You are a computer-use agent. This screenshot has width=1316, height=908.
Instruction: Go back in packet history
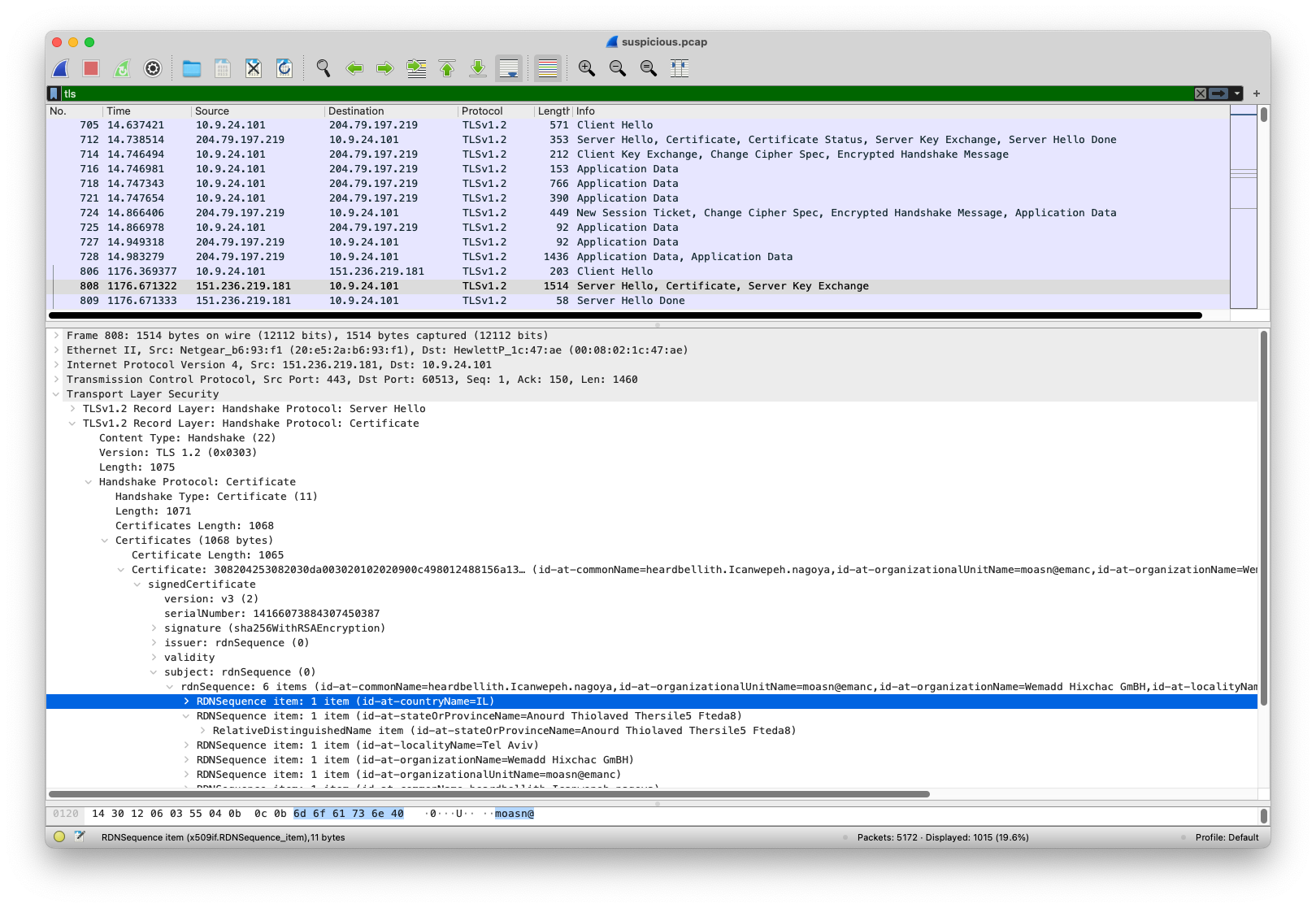click(354, 68)
